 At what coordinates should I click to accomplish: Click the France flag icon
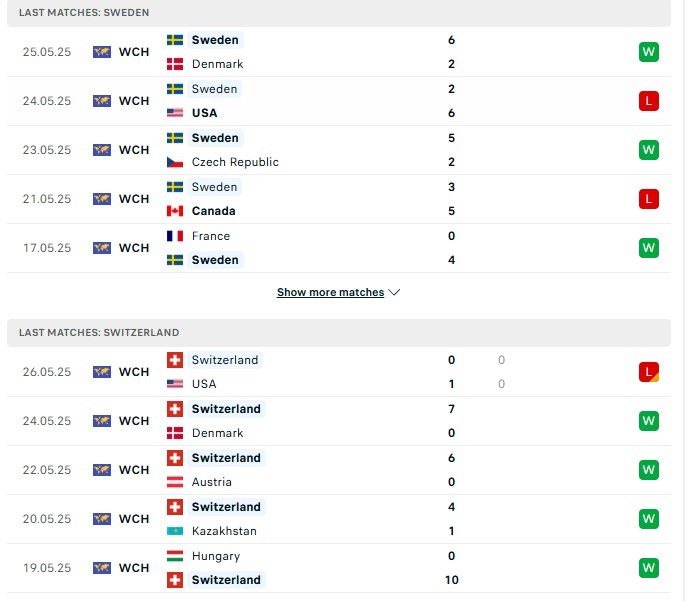[x=175, y=236]
